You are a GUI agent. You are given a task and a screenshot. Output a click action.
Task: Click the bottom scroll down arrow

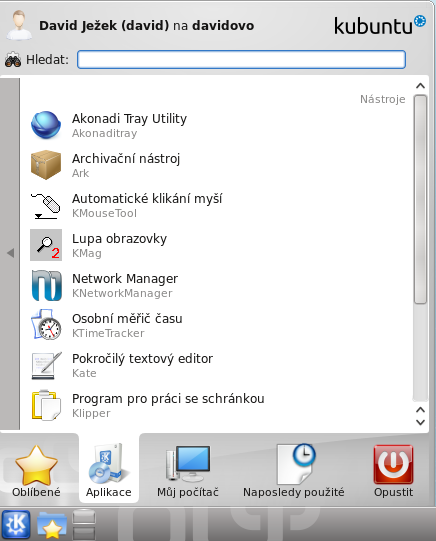coord(420,422)
